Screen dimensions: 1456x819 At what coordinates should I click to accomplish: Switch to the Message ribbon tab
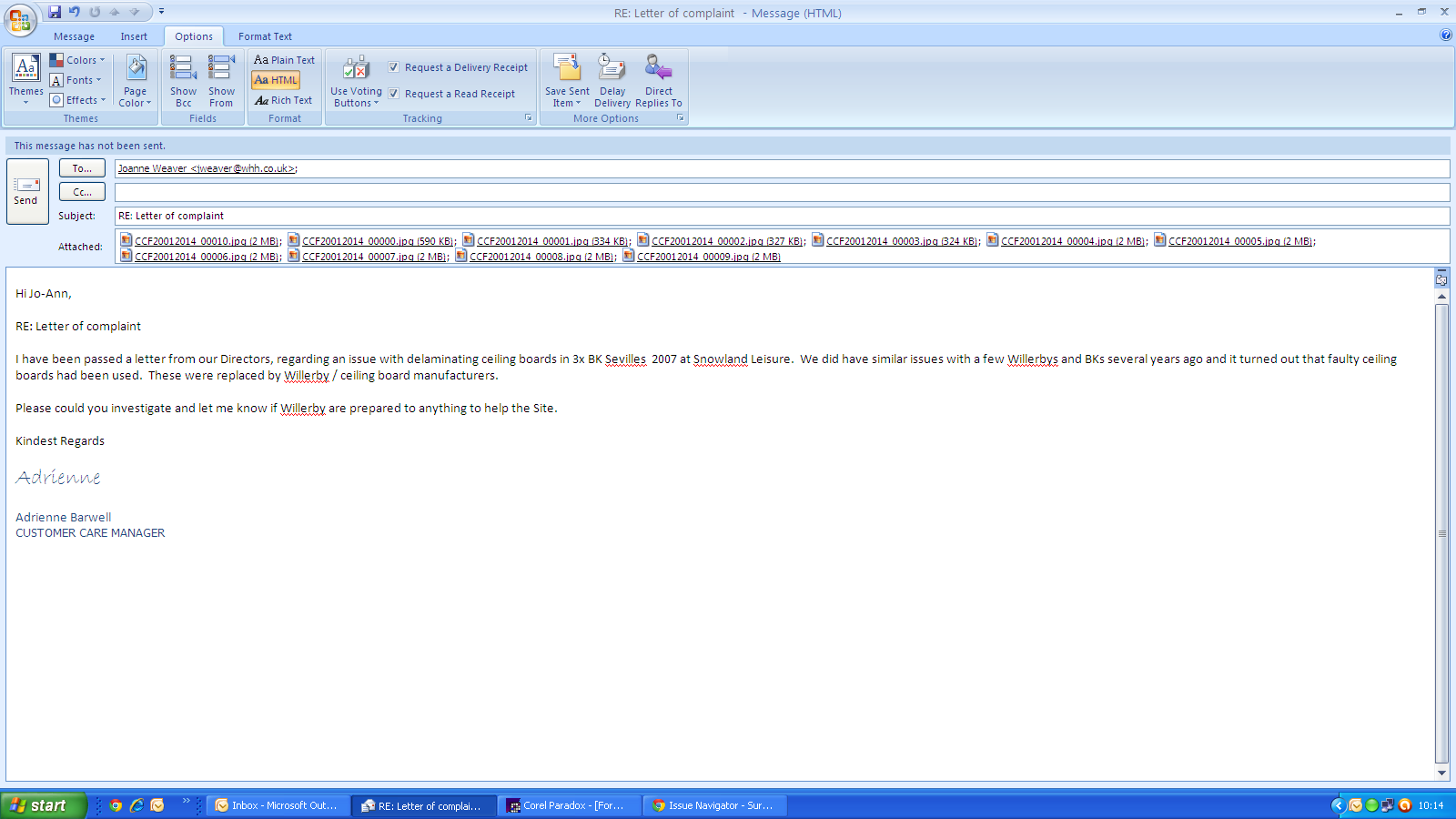[74, 36]
